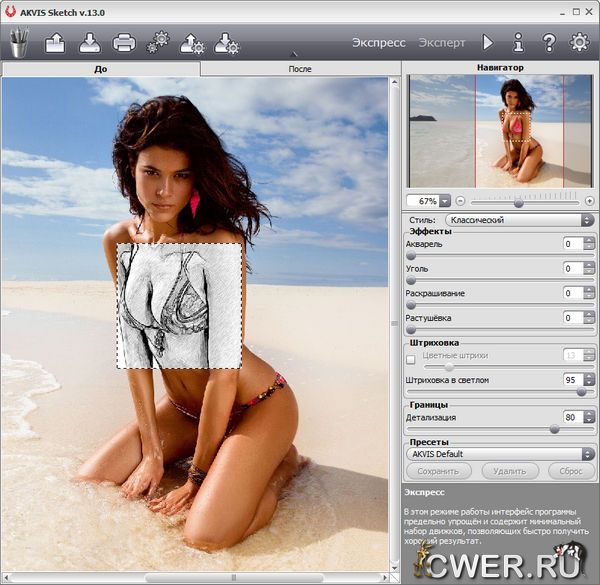Viewport: 600px width, 585px height.
Task: Open preferences gear icon at top right
Action: pos(578,43)
